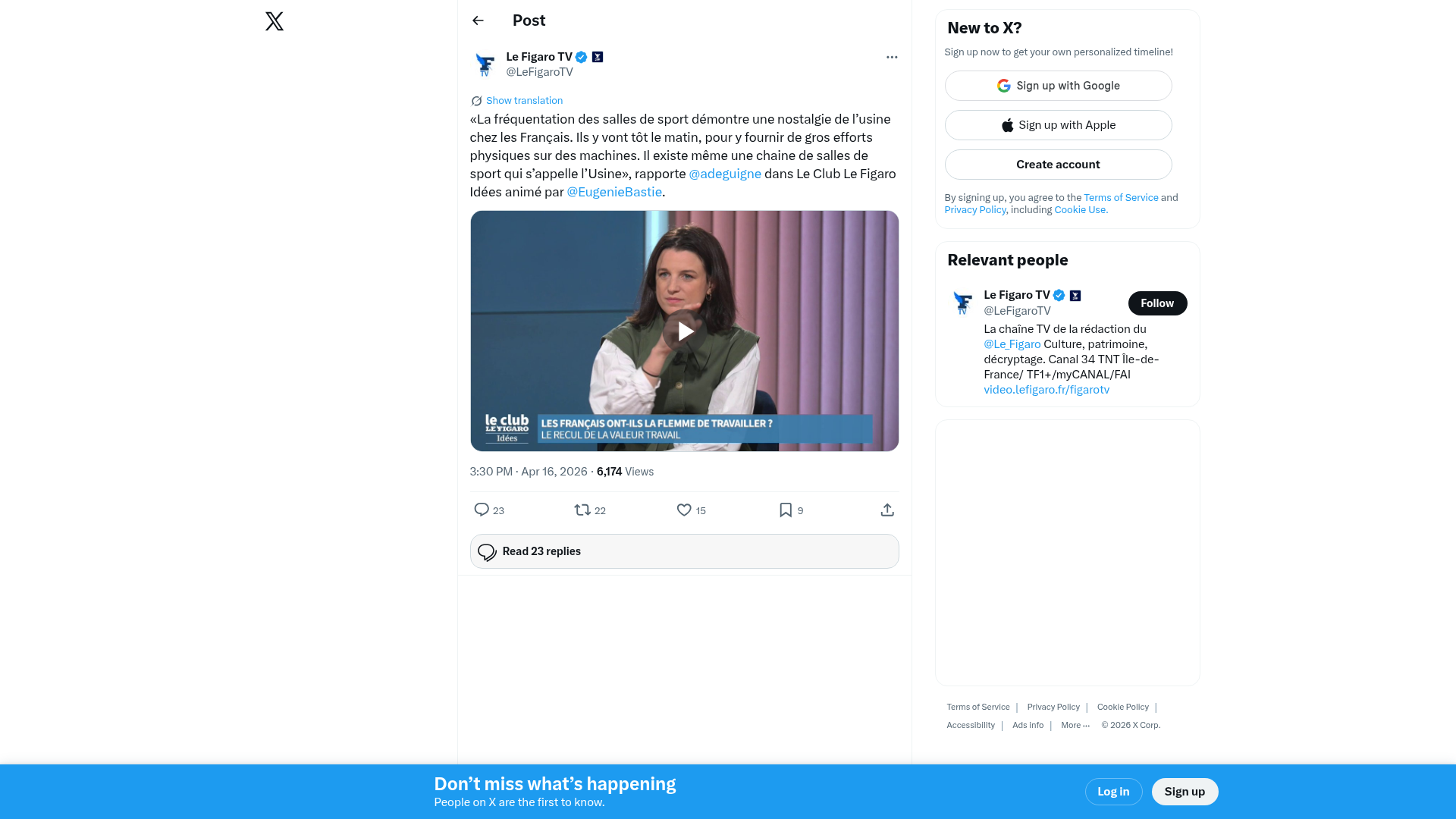1456x819 pixels.
Task: Like the post with heart icon
Action: coord(684,510)
